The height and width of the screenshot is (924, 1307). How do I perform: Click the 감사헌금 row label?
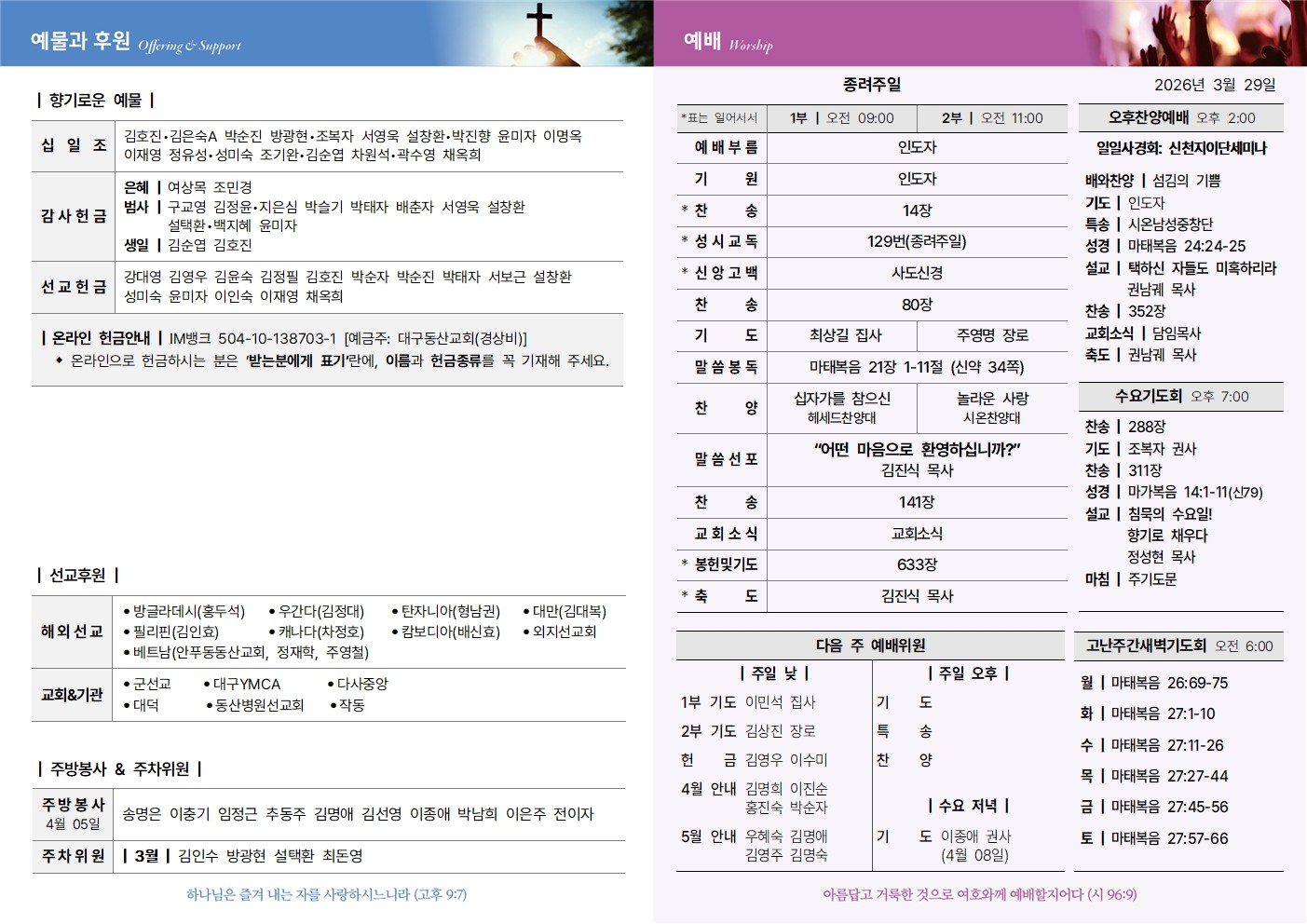(x=74, y=216)
